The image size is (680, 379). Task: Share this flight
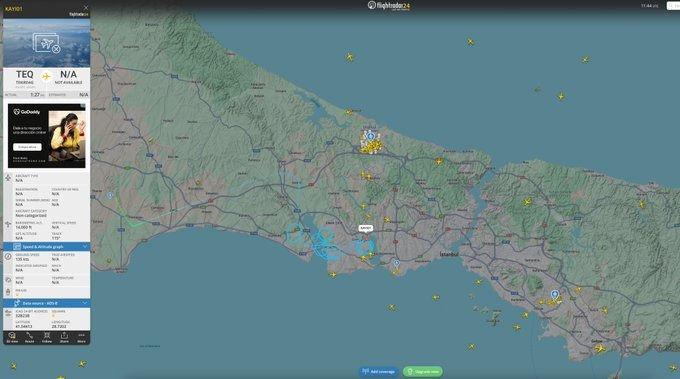(64, 337)
